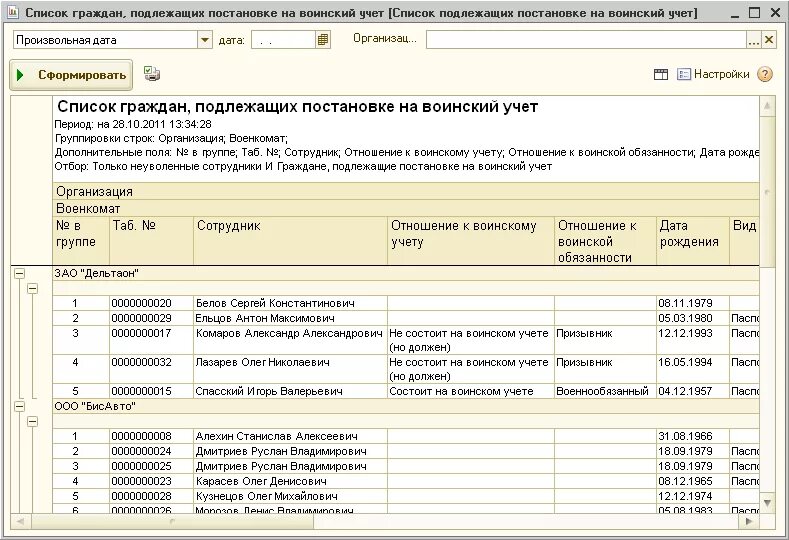The height and width of the screenshot is (540, 789).
Task: Select cell Комаров Александр Александрович
Action: [290, 340]
